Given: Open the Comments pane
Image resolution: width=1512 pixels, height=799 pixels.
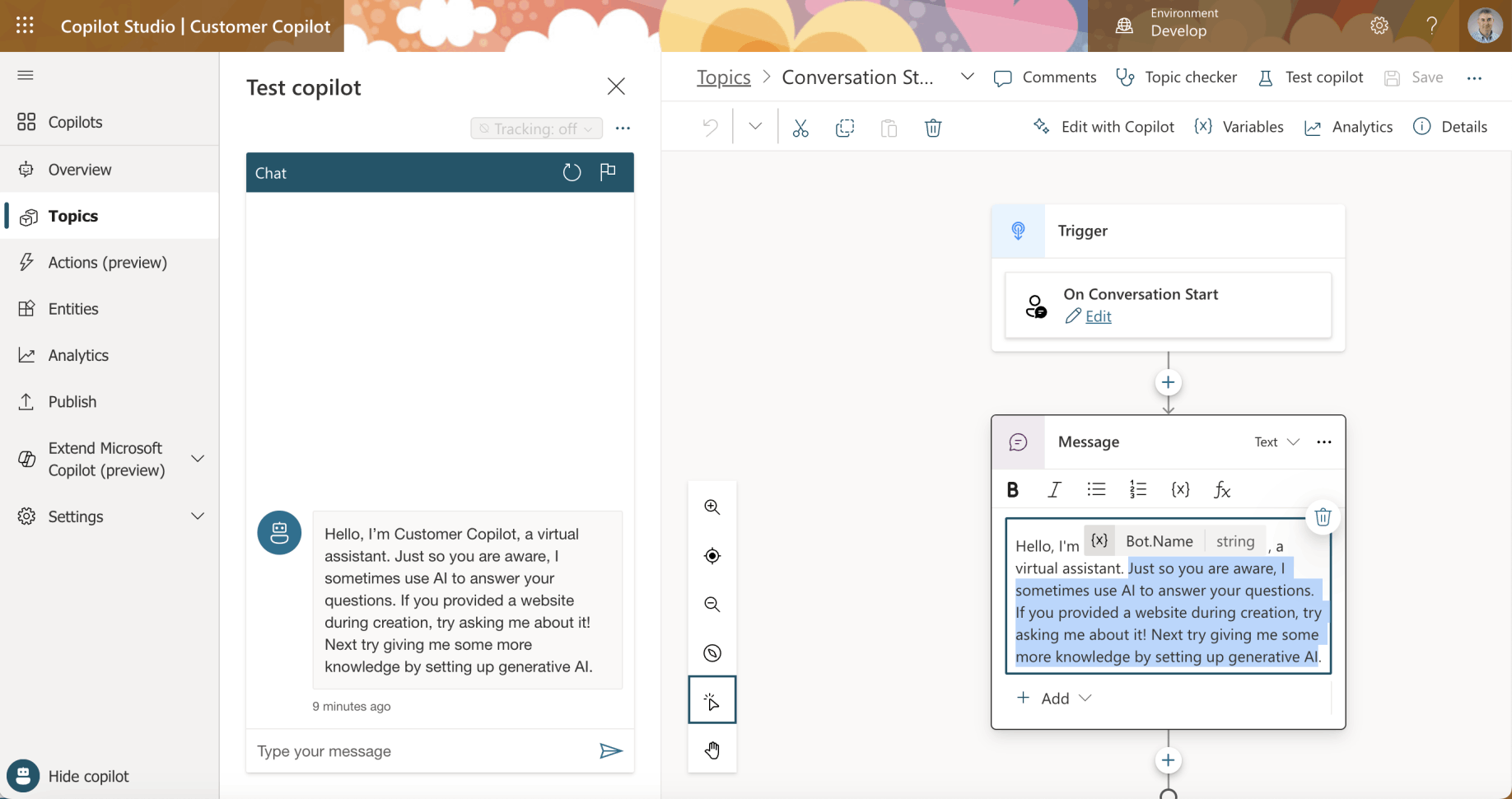Looking at the screenshot, I should tap(1045, 77).
